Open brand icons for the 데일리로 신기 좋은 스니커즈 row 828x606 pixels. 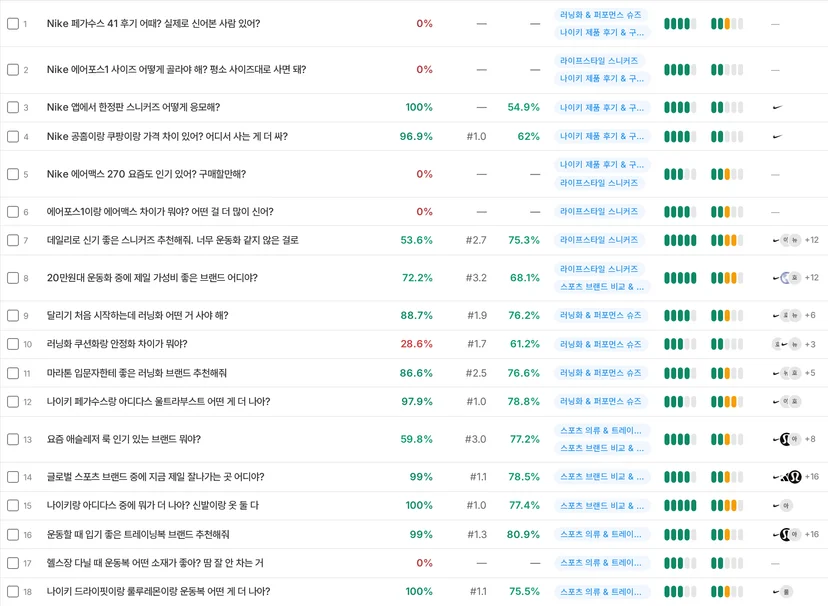point(786,240)
